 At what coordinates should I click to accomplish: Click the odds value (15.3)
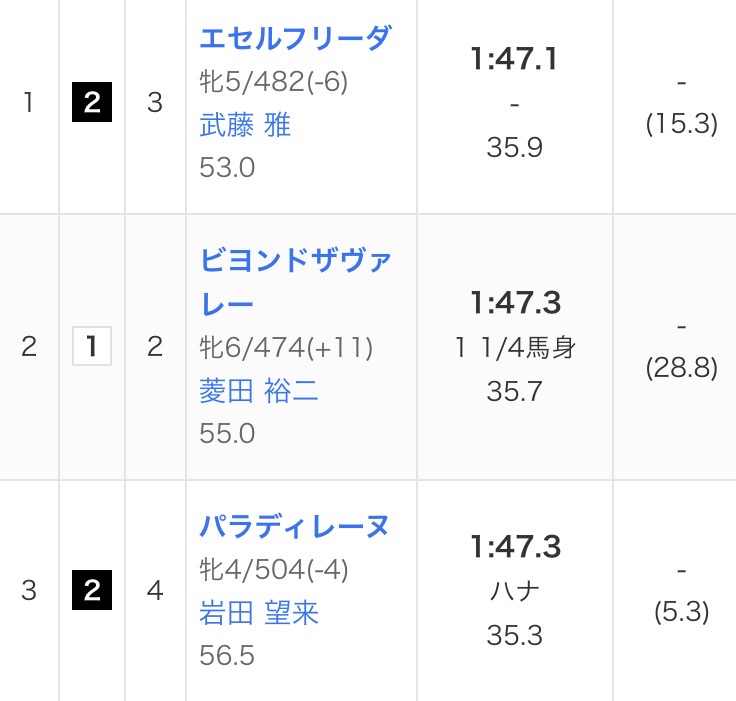pos(682,124)
